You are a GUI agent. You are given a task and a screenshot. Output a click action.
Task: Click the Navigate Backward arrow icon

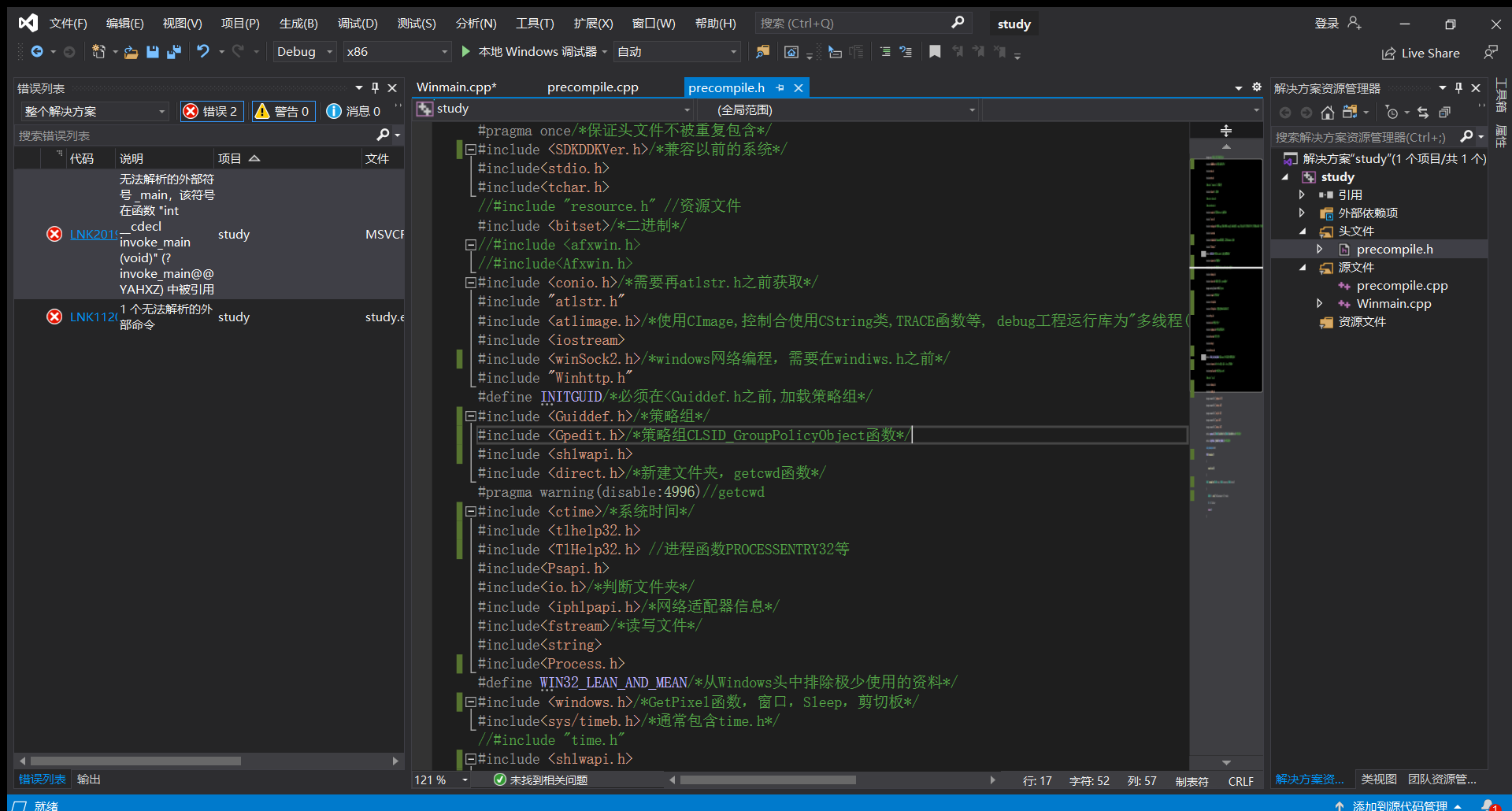(37, 51)
